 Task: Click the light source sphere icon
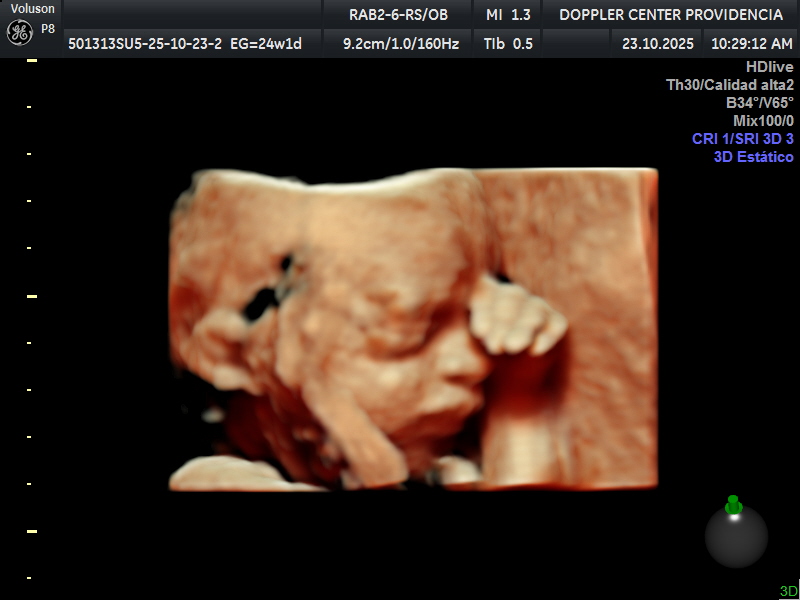click(736, 537)
